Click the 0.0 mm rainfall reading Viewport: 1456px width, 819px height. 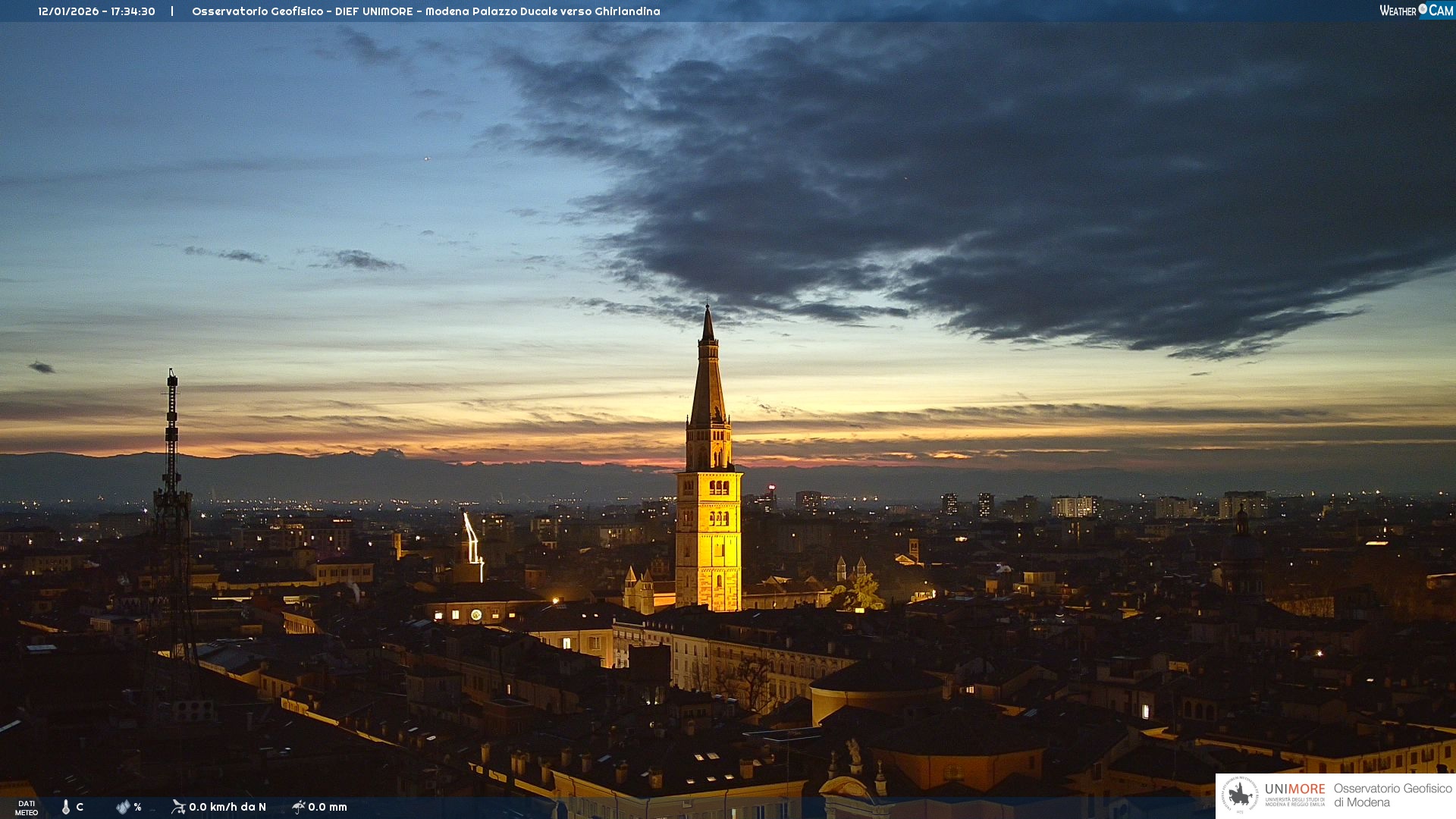pyautogui.click(x=328, y=807)
